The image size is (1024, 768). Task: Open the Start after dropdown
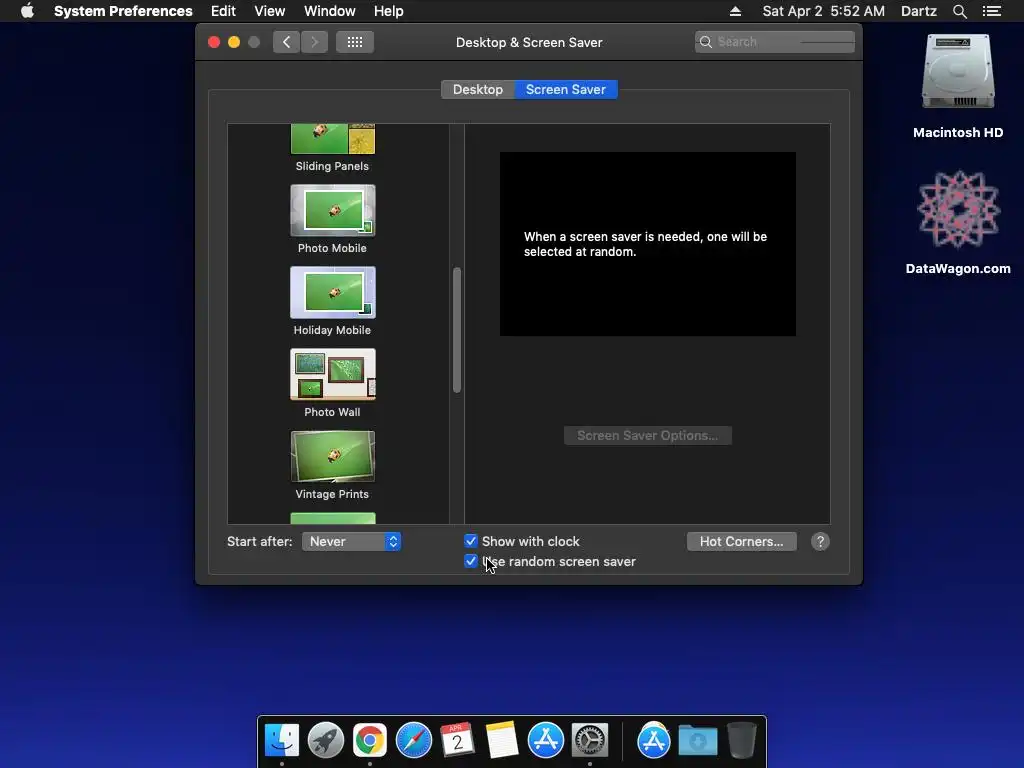click(351, 541)
